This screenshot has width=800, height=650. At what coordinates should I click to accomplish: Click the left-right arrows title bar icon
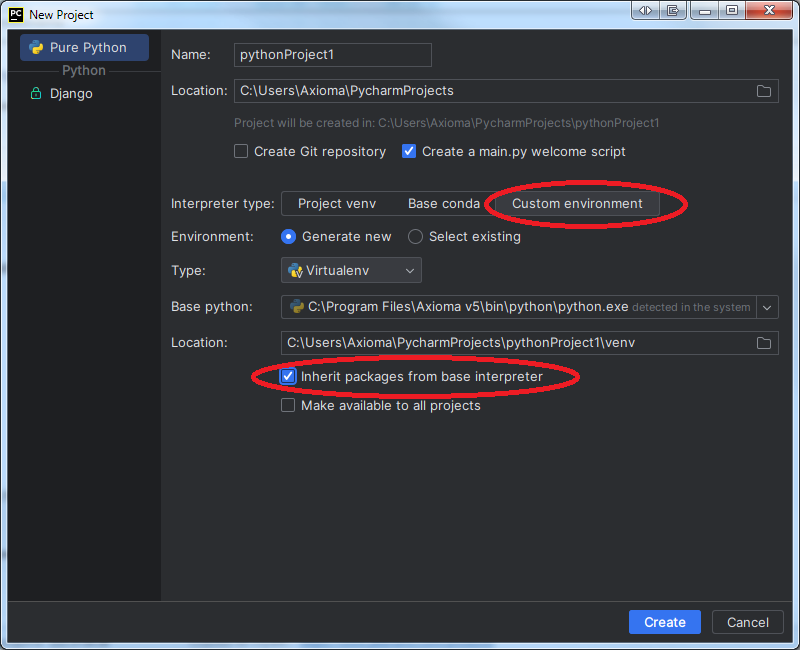645,10
